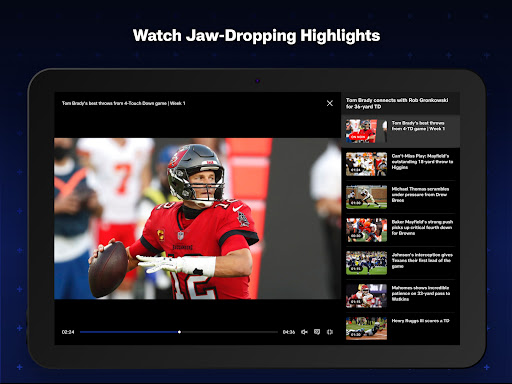Click the total duration 04:36 label
This screenshot has height=384, width=512.
[289, 332]
